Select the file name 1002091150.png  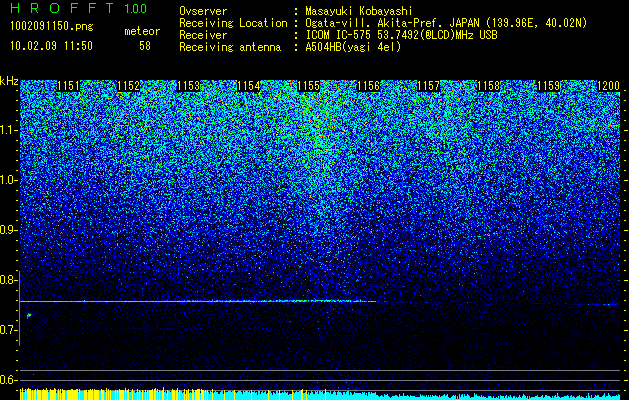coord(52,26)
